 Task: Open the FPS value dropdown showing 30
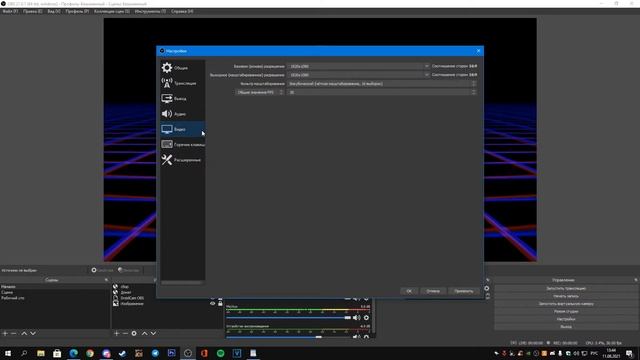pyautogui.click(x=382, y=92)
